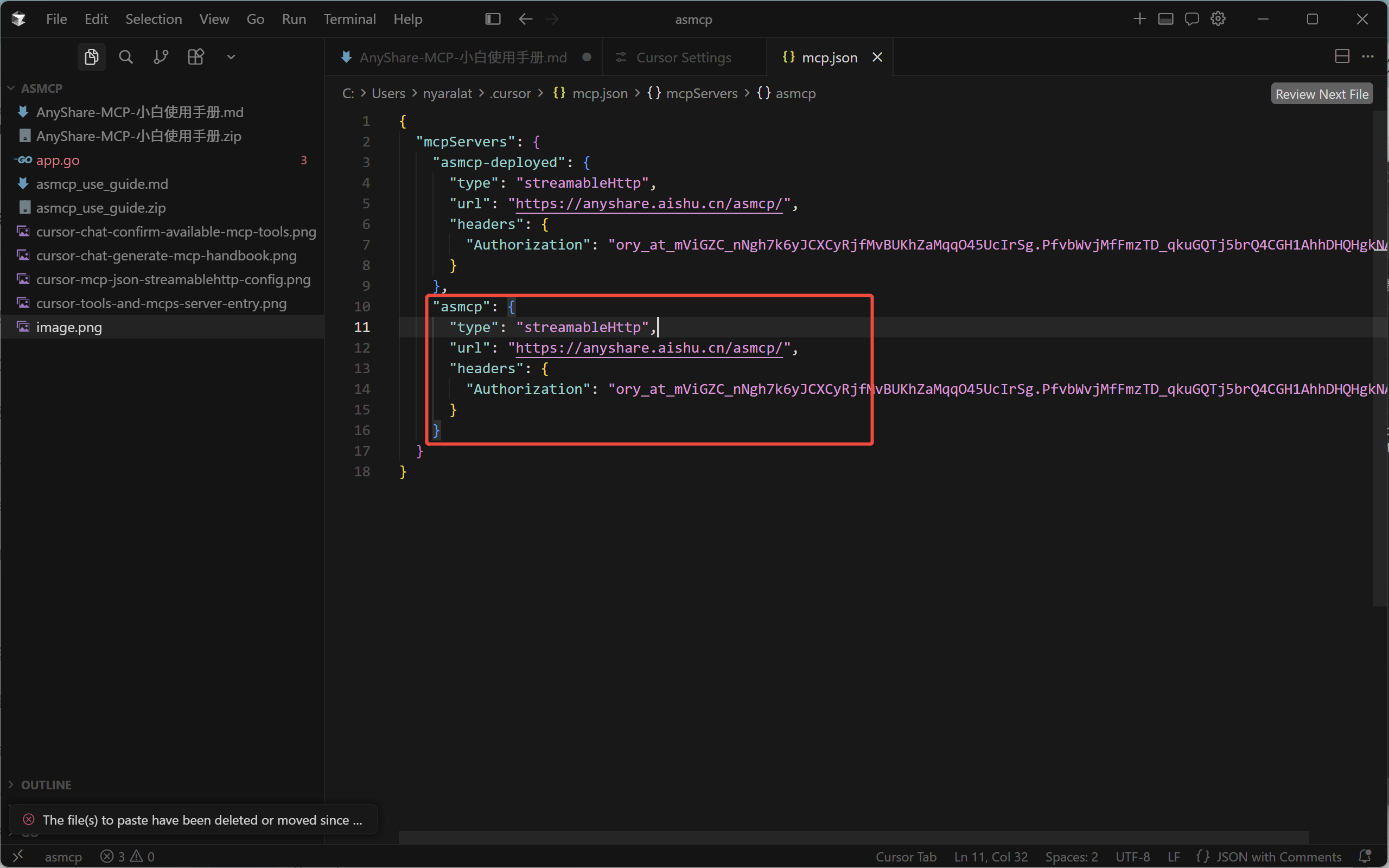Screen dimensions: 1389x868
Task: Click Ln 11, Col 32 position indicator
Action: (x=991, y=856)
